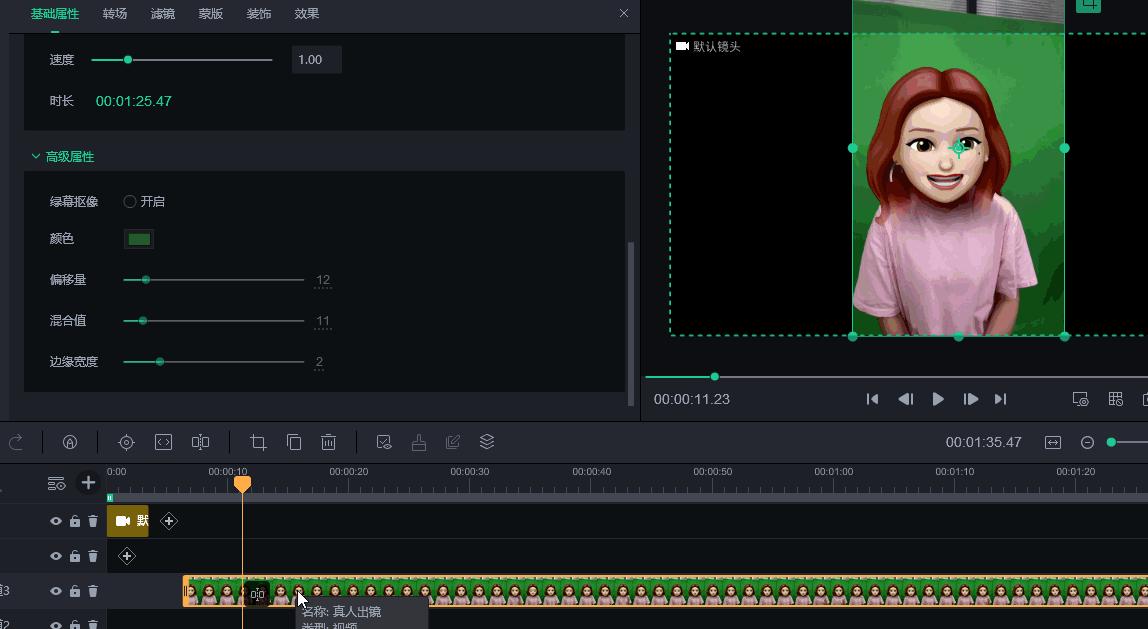This screenshot has width=1148, height=629.
Task: Click the split clip icon in toolbar
Action: click(200, 442)
